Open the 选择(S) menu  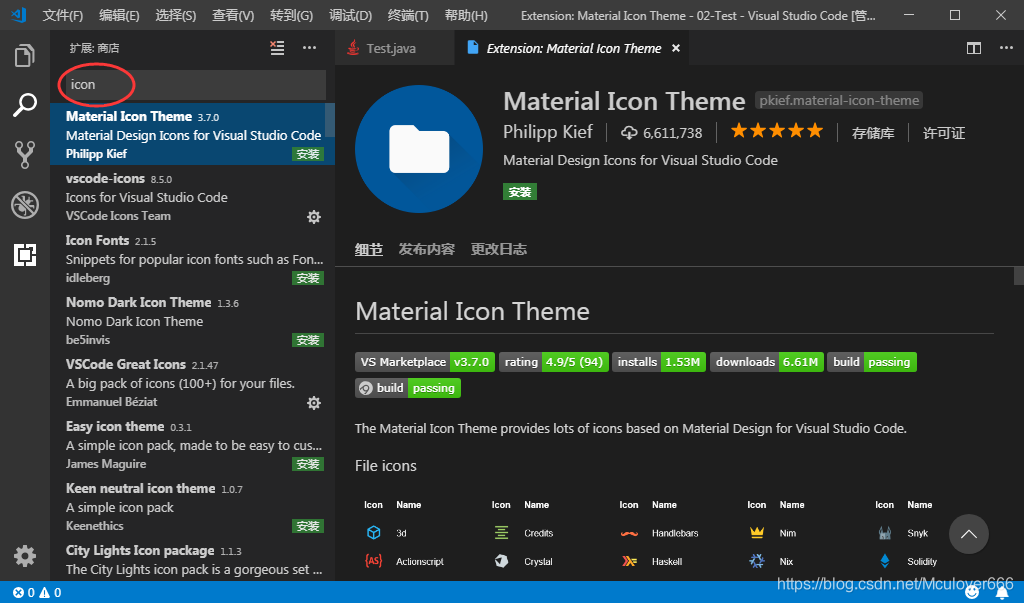tap(176, 15)
